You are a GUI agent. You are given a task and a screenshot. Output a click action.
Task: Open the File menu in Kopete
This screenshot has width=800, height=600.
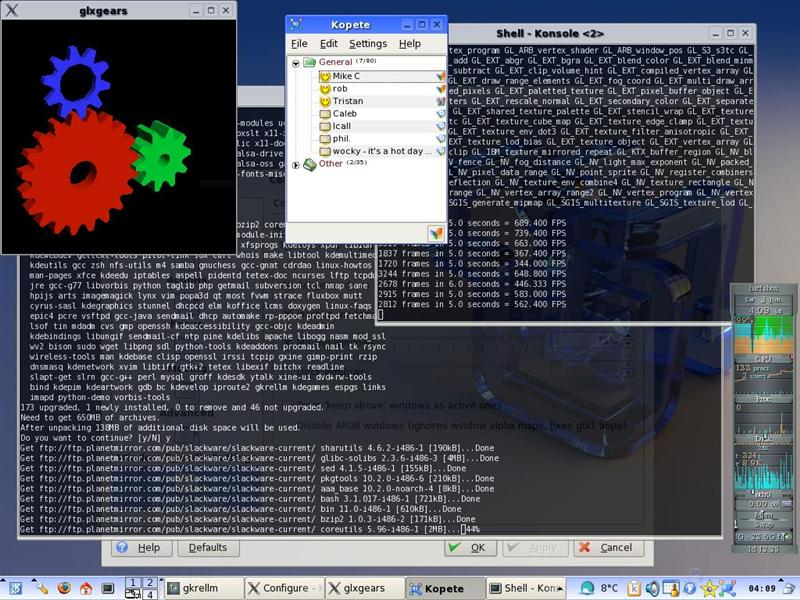(x=299, y=44)
